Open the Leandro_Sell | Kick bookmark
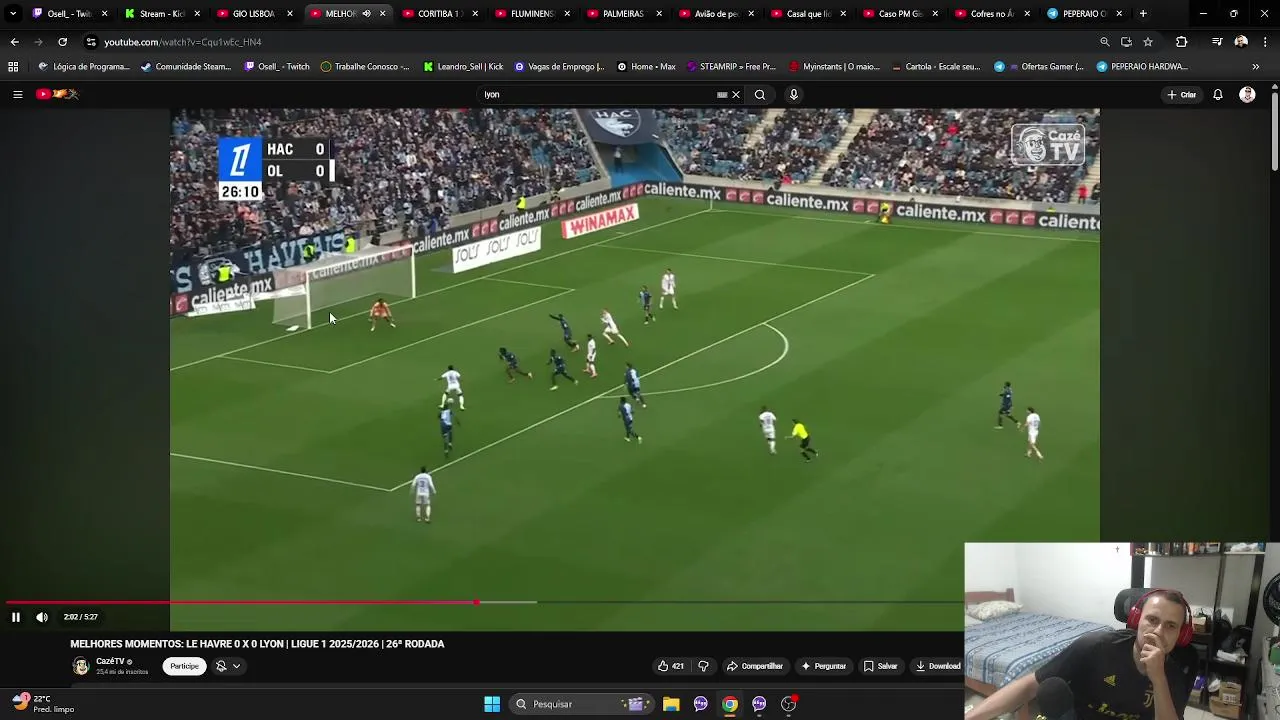 click(x=463, y=67)
